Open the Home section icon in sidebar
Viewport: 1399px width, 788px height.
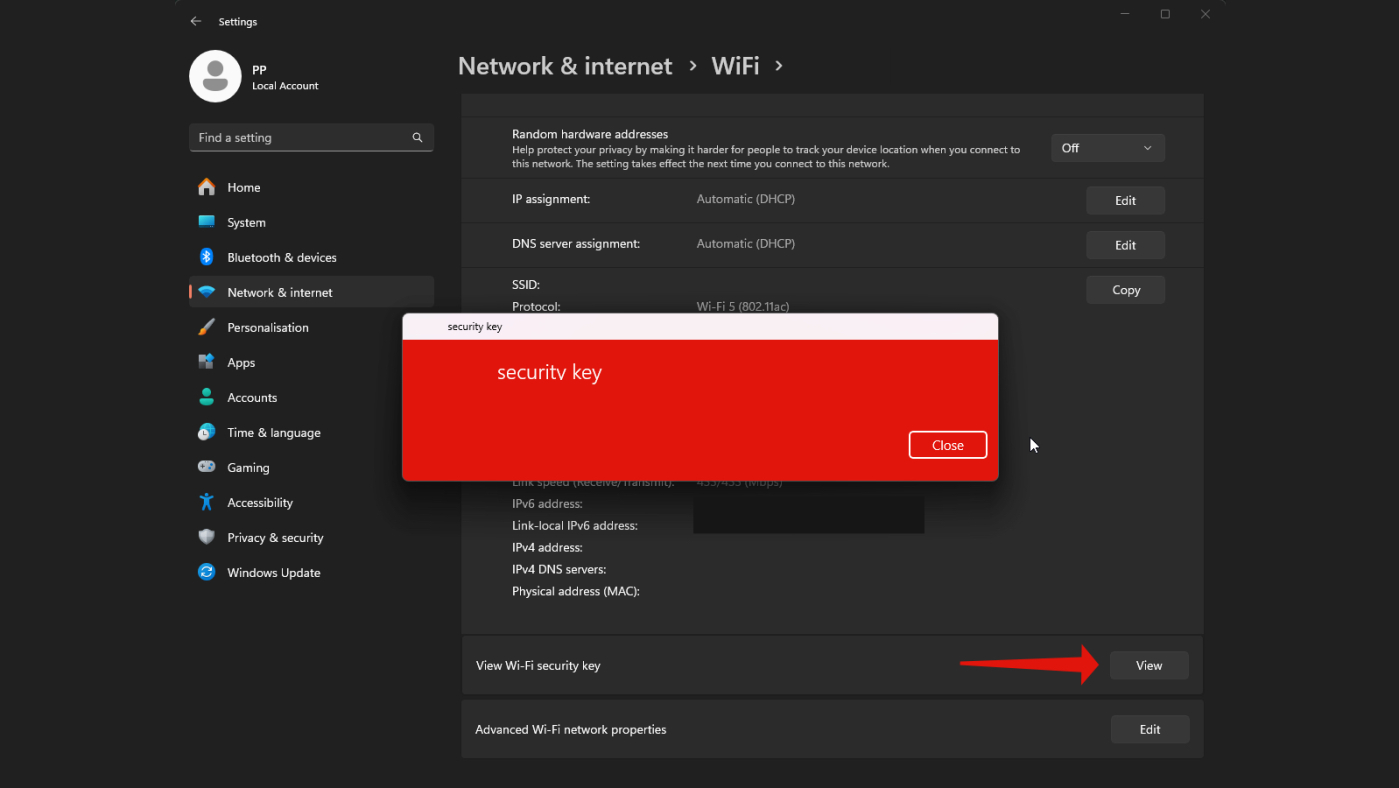[x=208, y=187]
